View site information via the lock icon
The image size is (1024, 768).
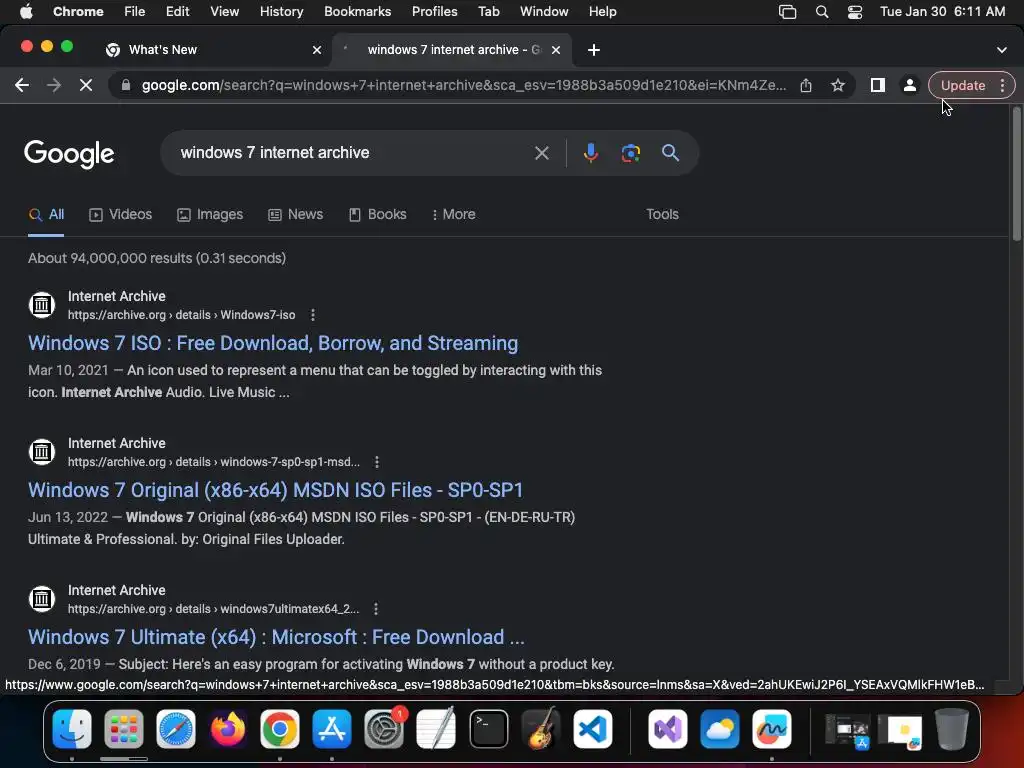126,86
